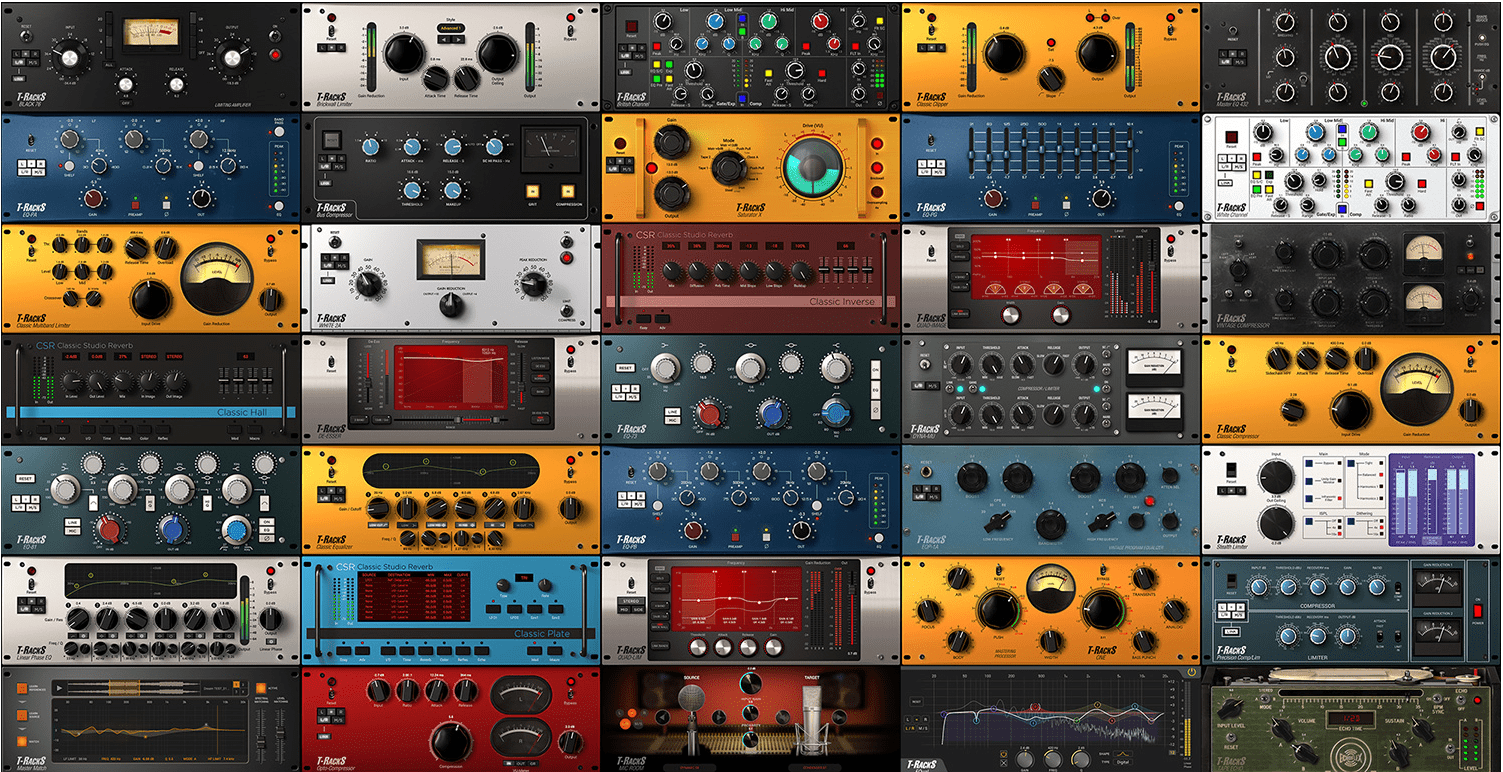
Task: Click the Output Ceiling knob on Brickwall Limiter
Action: (x=497, y=56)
